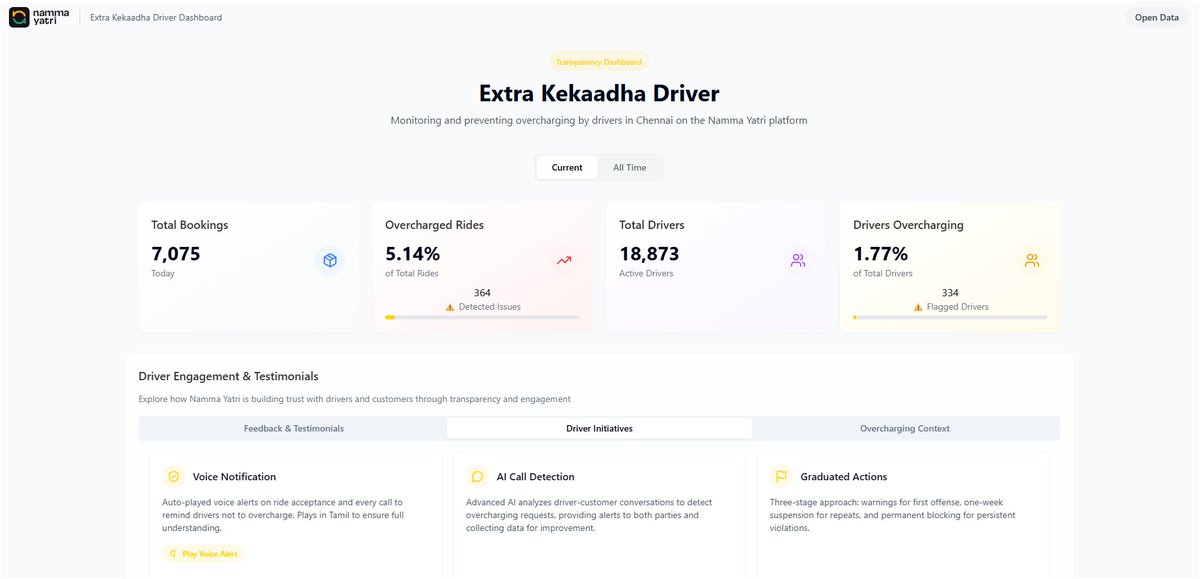Click the 'Active Drivers' label
Screen dimensions: 1200x579
pos(646,273)
